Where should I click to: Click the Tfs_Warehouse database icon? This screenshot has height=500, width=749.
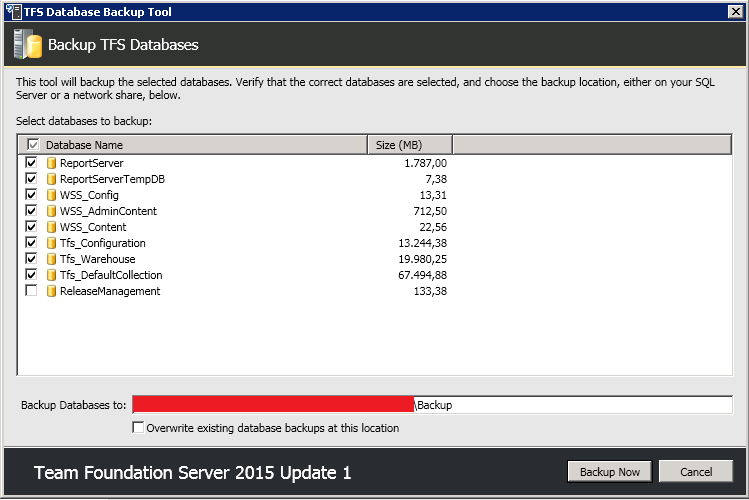pyautogui.click(x=52, y=259)
